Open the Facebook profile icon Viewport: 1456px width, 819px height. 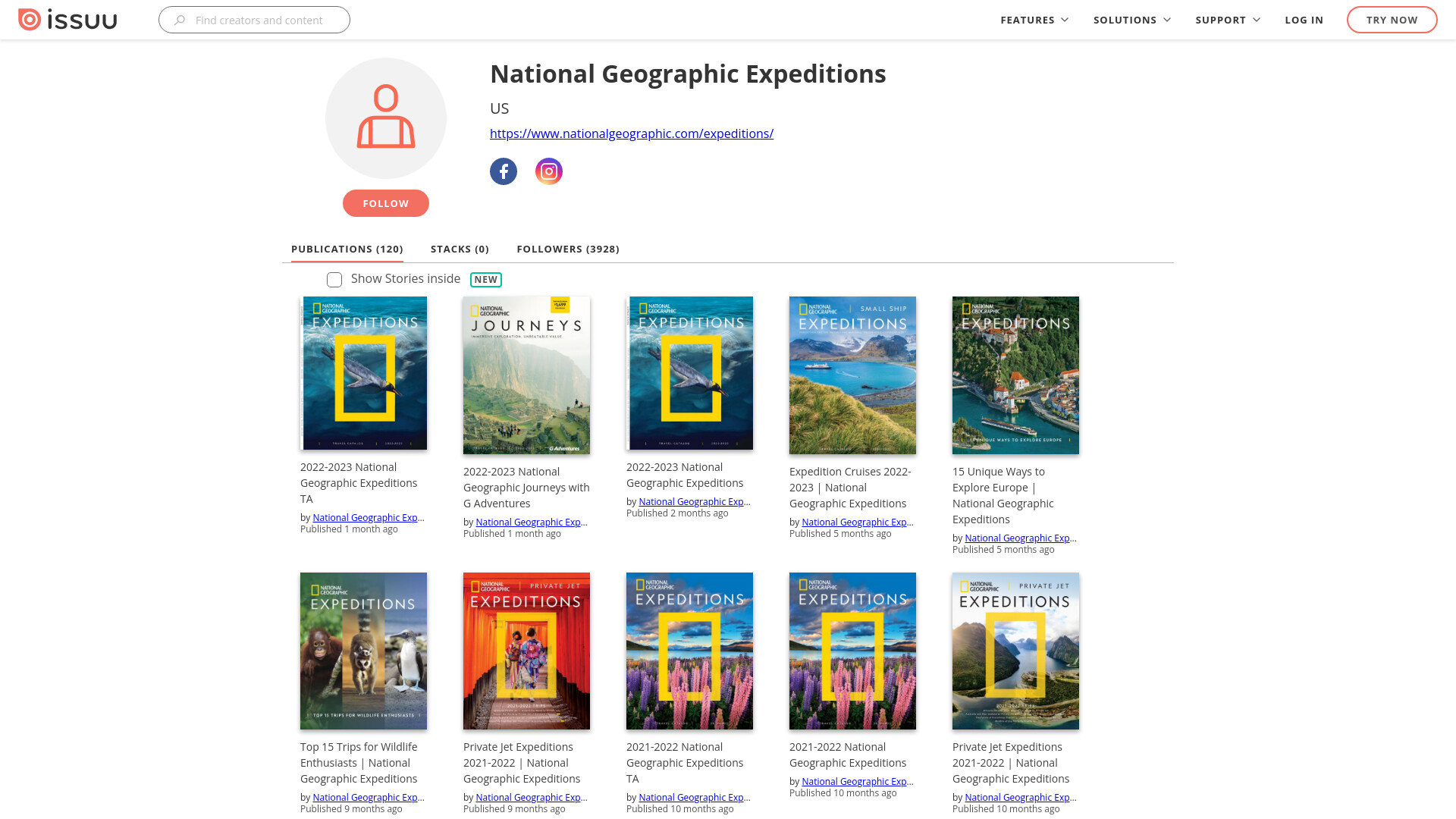coord(504,171)
